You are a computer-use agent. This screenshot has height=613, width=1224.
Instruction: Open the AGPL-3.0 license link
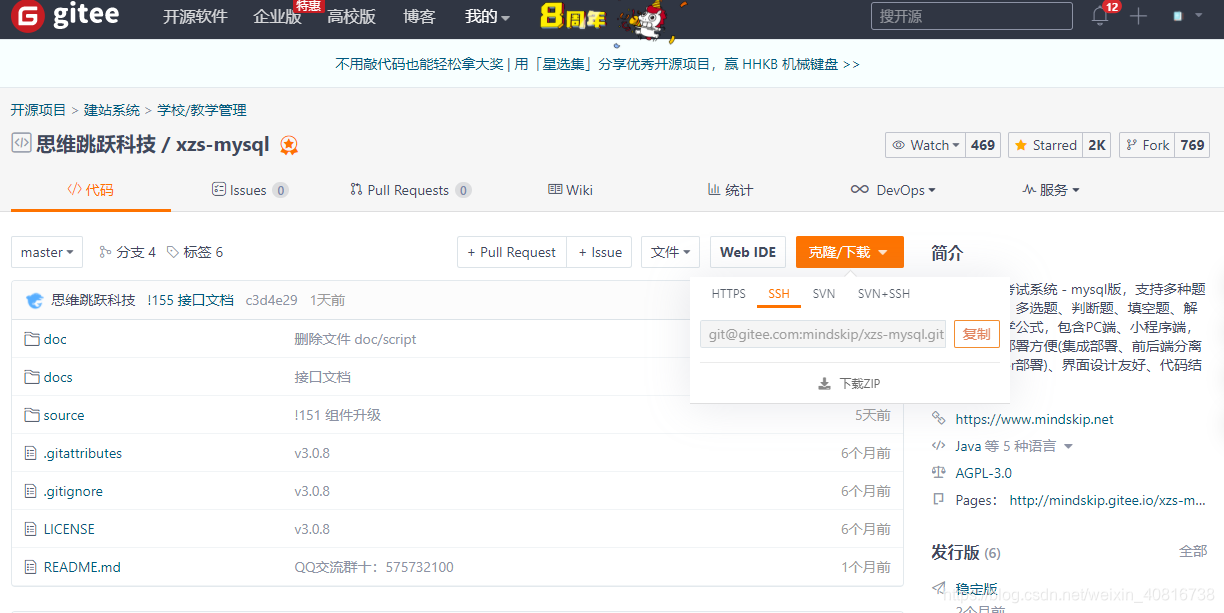983,473
